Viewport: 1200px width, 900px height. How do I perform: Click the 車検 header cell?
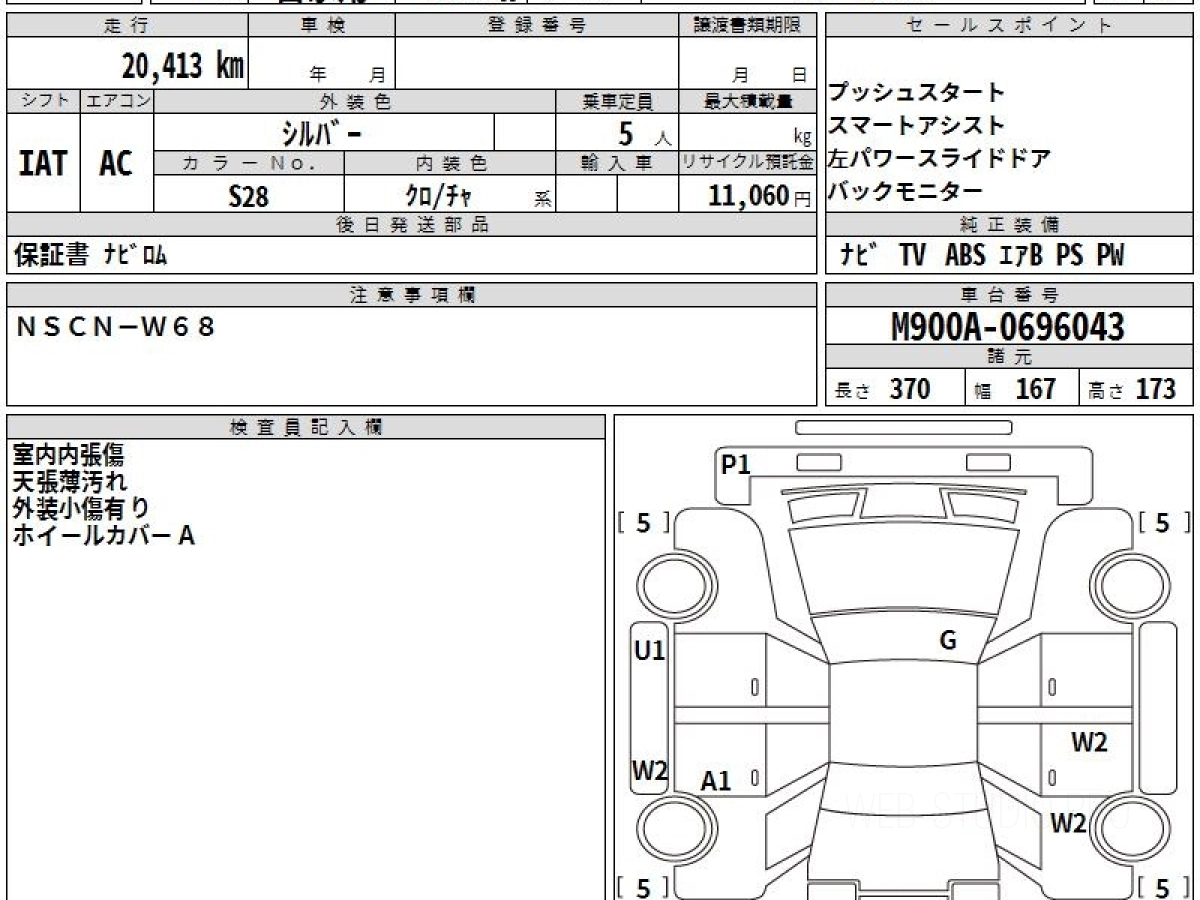(322, 26)
